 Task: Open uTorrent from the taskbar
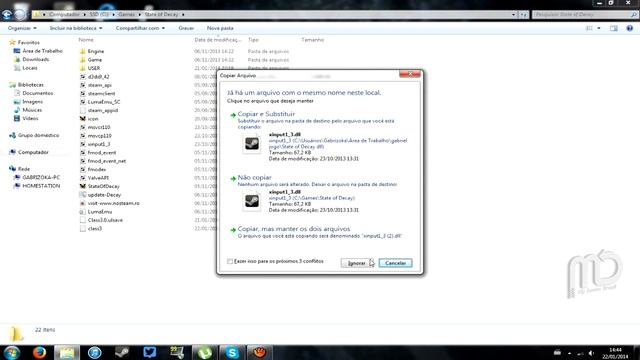coord(205,352)
